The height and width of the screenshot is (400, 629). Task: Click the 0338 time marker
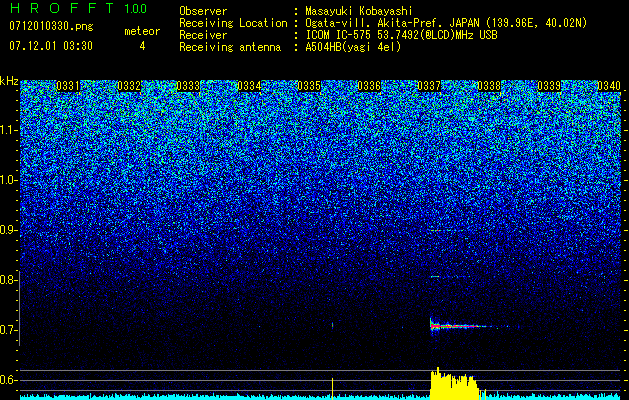[489, 86]
